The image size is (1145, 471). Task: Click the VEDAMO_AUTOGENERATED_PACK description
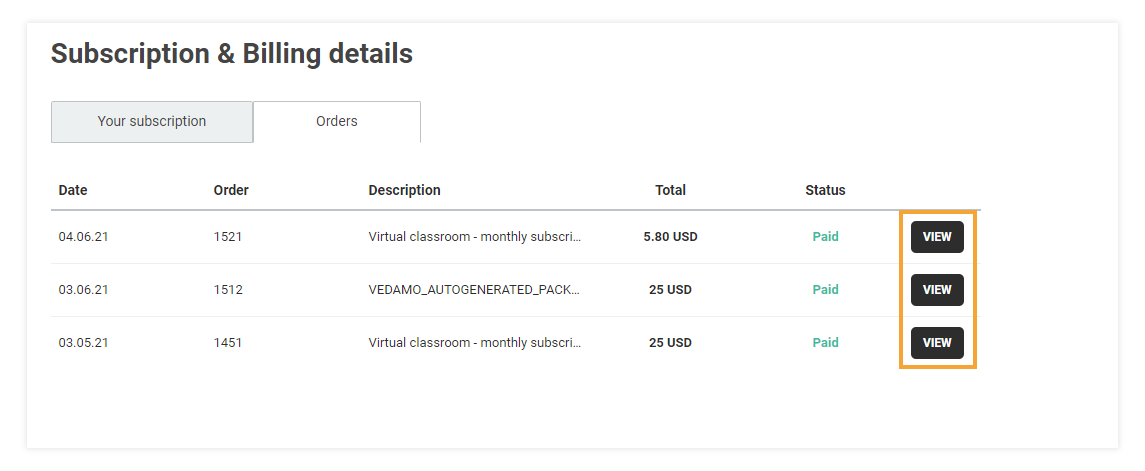475,290
